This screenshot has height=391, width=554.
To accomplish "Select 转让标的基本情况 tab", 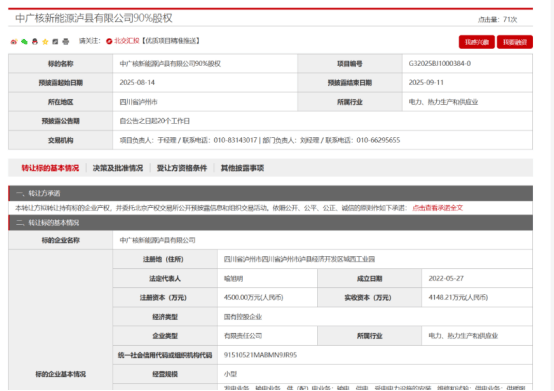I will [x=50, y=168].
